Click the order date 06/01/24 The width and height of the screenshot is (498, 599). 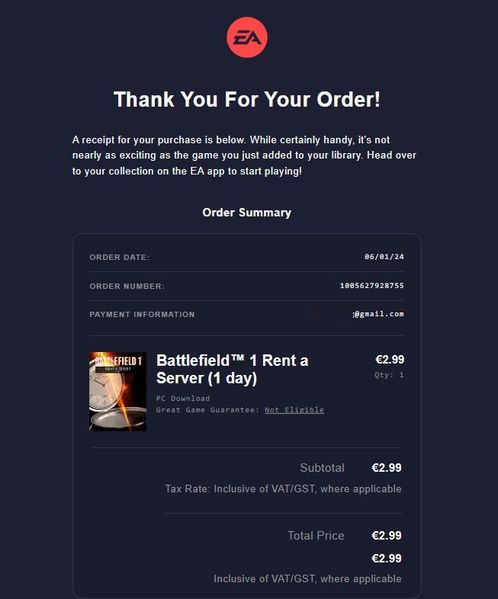tap(384, 257)
